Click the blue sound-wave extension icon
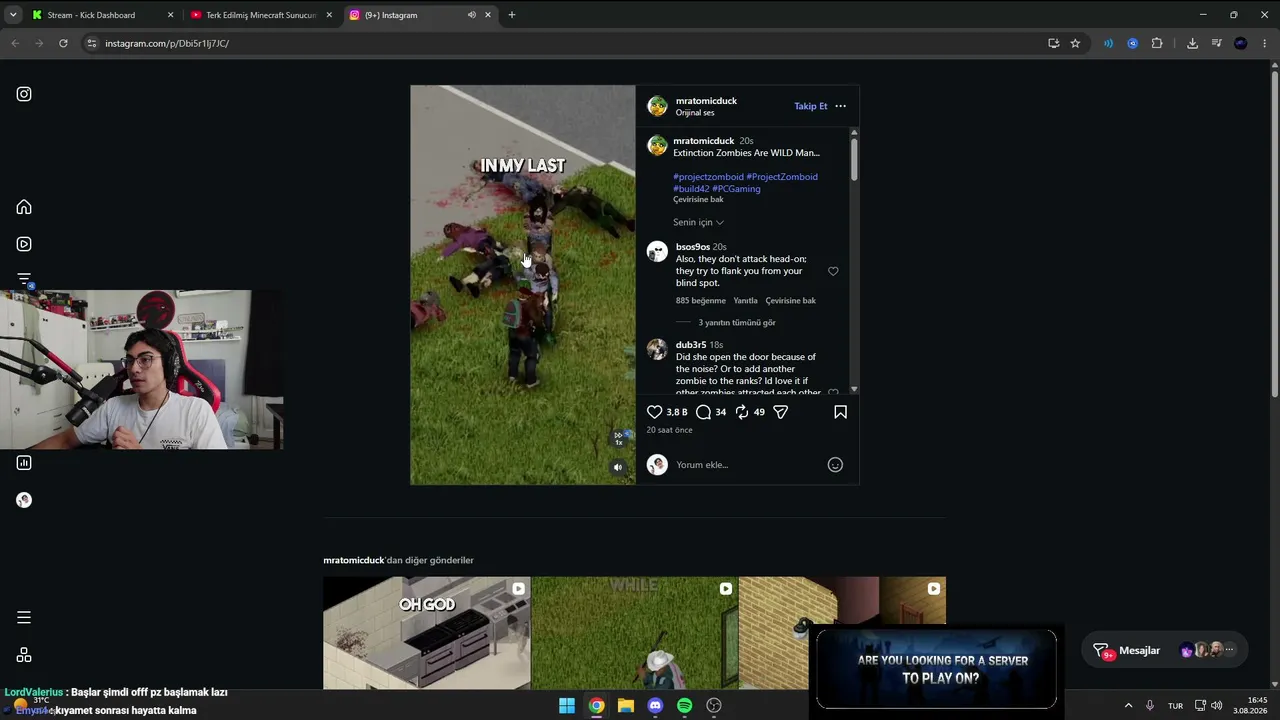This screenshot has height=720, width=1280. (1108, 43)
